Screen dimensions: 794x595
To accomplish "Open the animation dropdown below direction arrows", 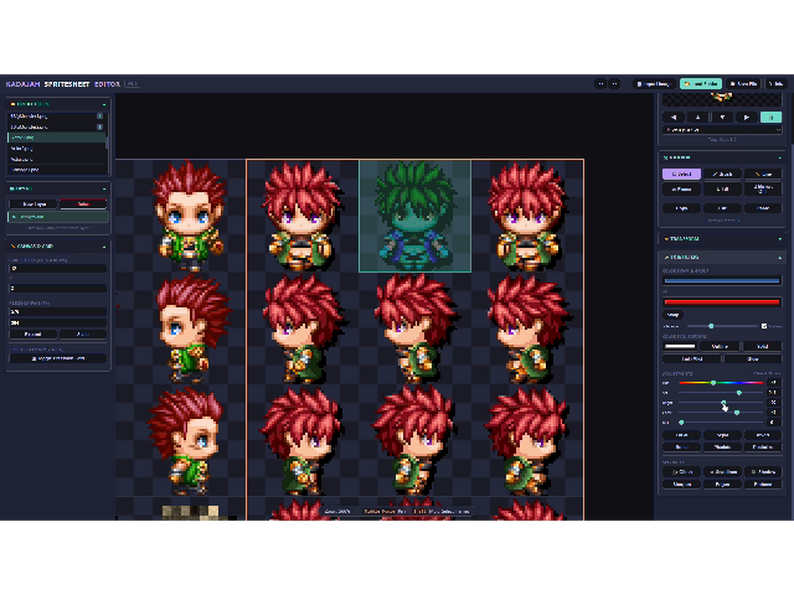I will (722, 130).
